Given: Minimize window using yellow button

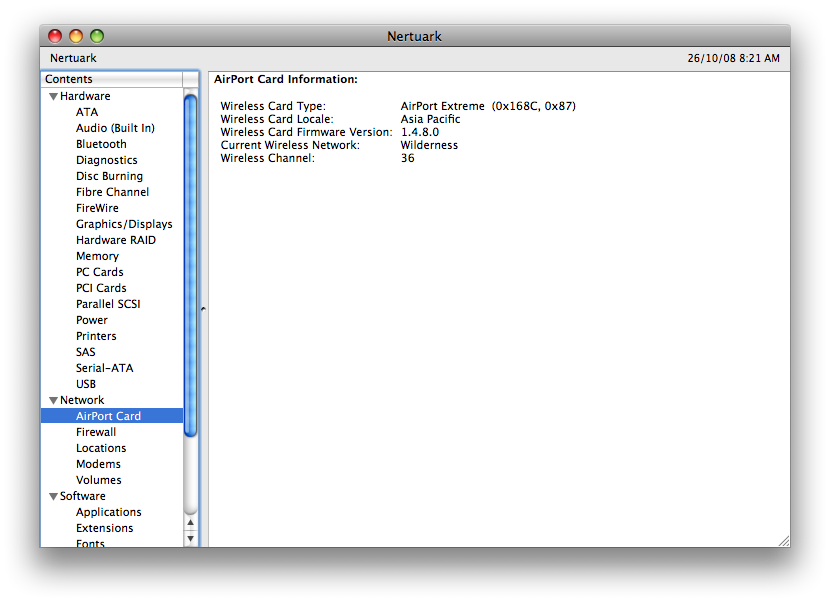Looking at the screenshot, I should pyautogui.click(x=76, y=36).
